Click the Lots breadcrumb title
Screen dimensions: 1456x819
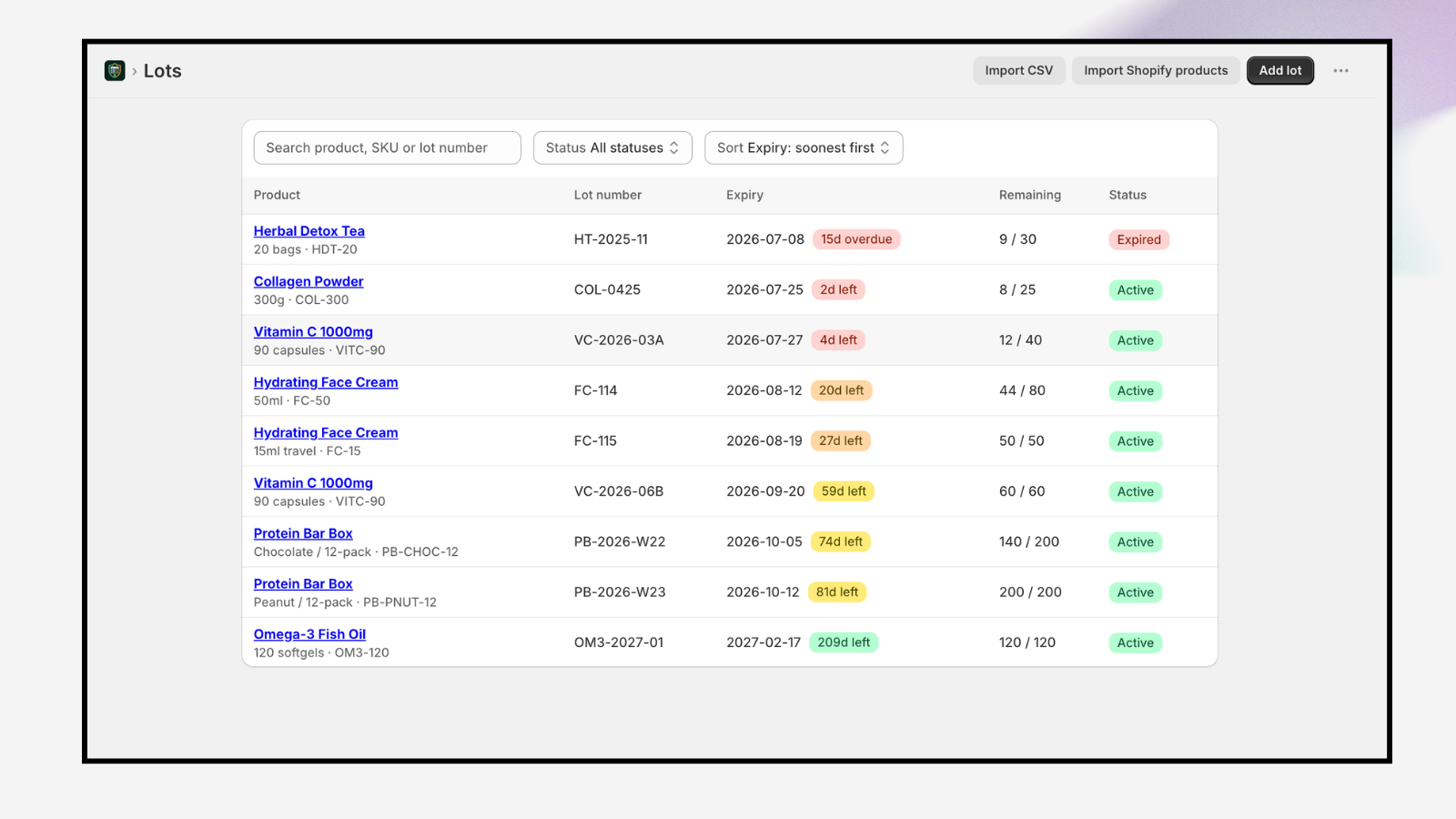[x=163, y=71]
